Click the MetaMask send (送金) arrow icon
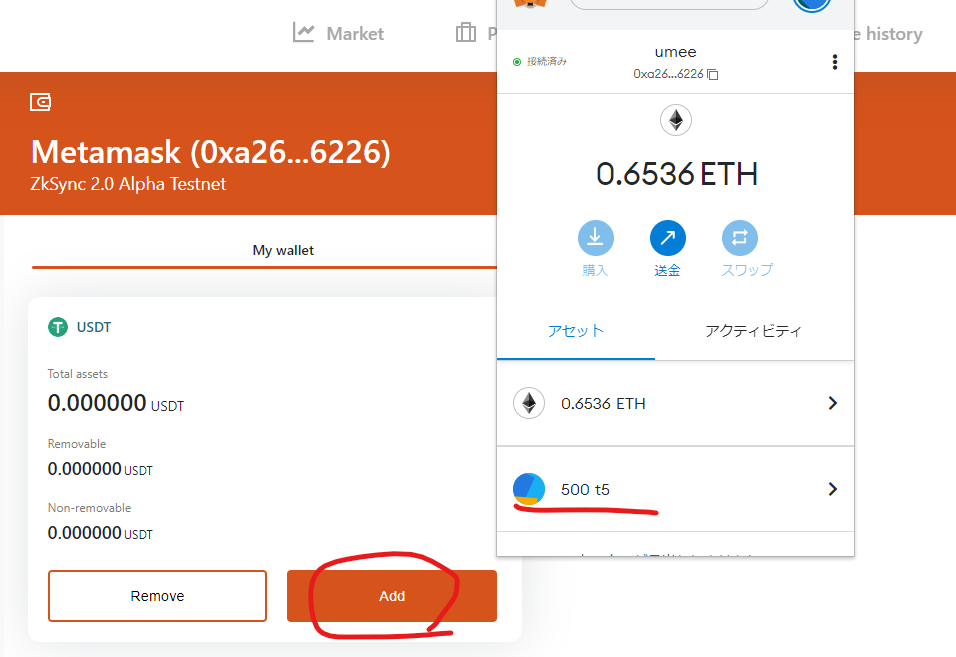Screen dimensions: 956x657 click(668, 238)
